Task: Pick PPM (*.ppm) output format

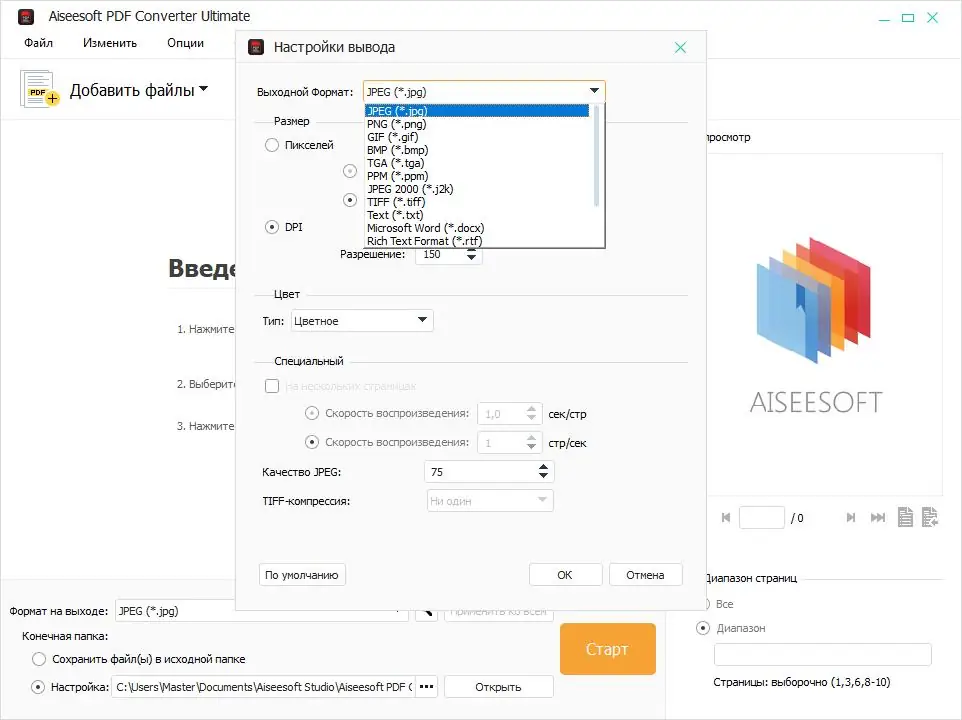Action: click(x=477, y=176)
